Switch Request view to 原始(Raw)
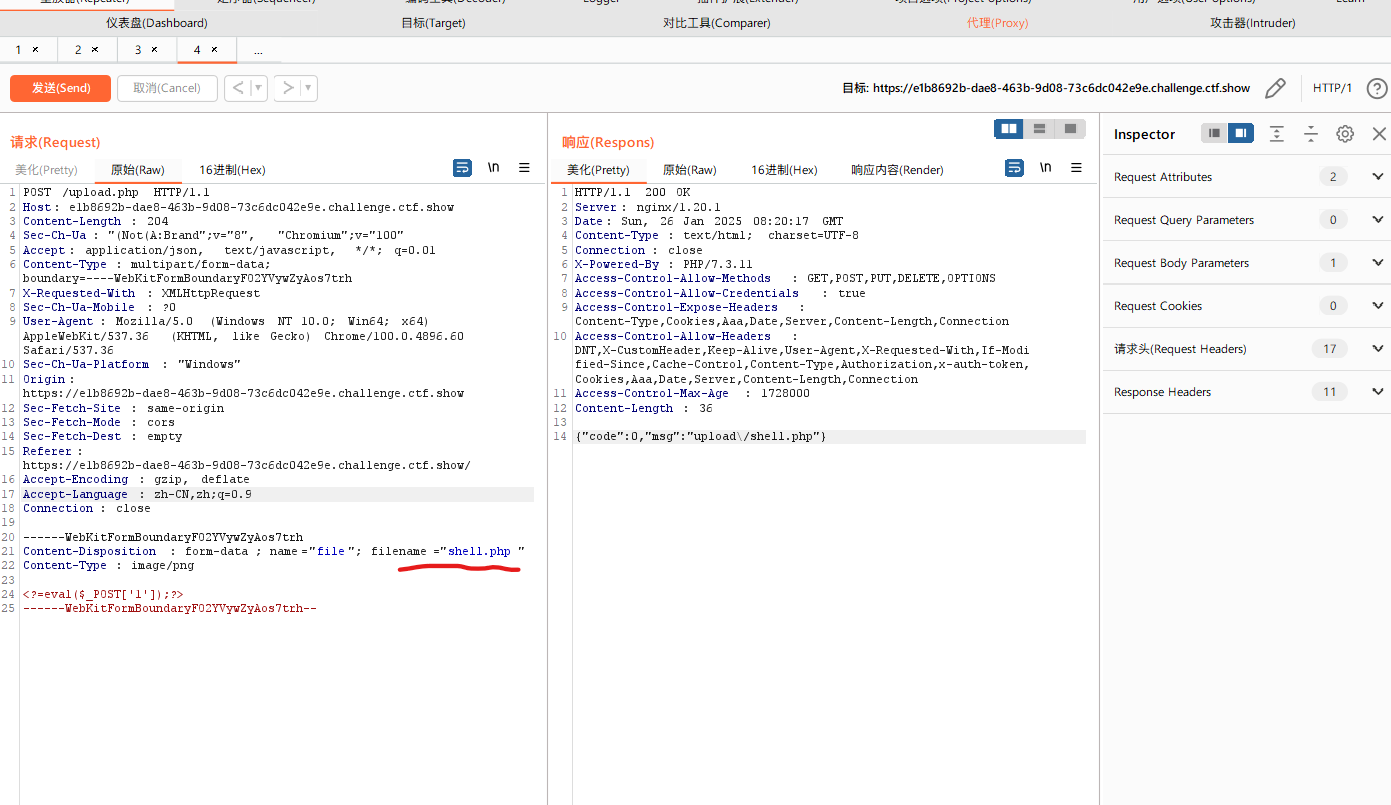Viewport: 1391px width, 805px height. click(137, 170)
